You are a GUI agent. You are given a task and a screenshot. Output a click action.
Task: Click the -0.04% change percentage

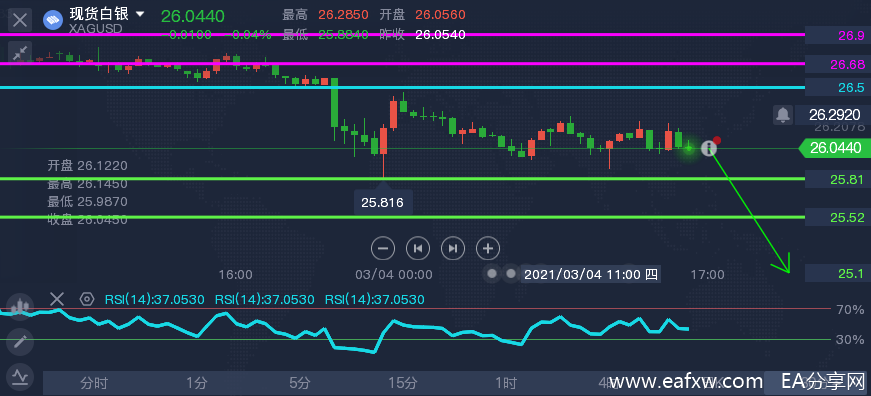tap(248, 35)
